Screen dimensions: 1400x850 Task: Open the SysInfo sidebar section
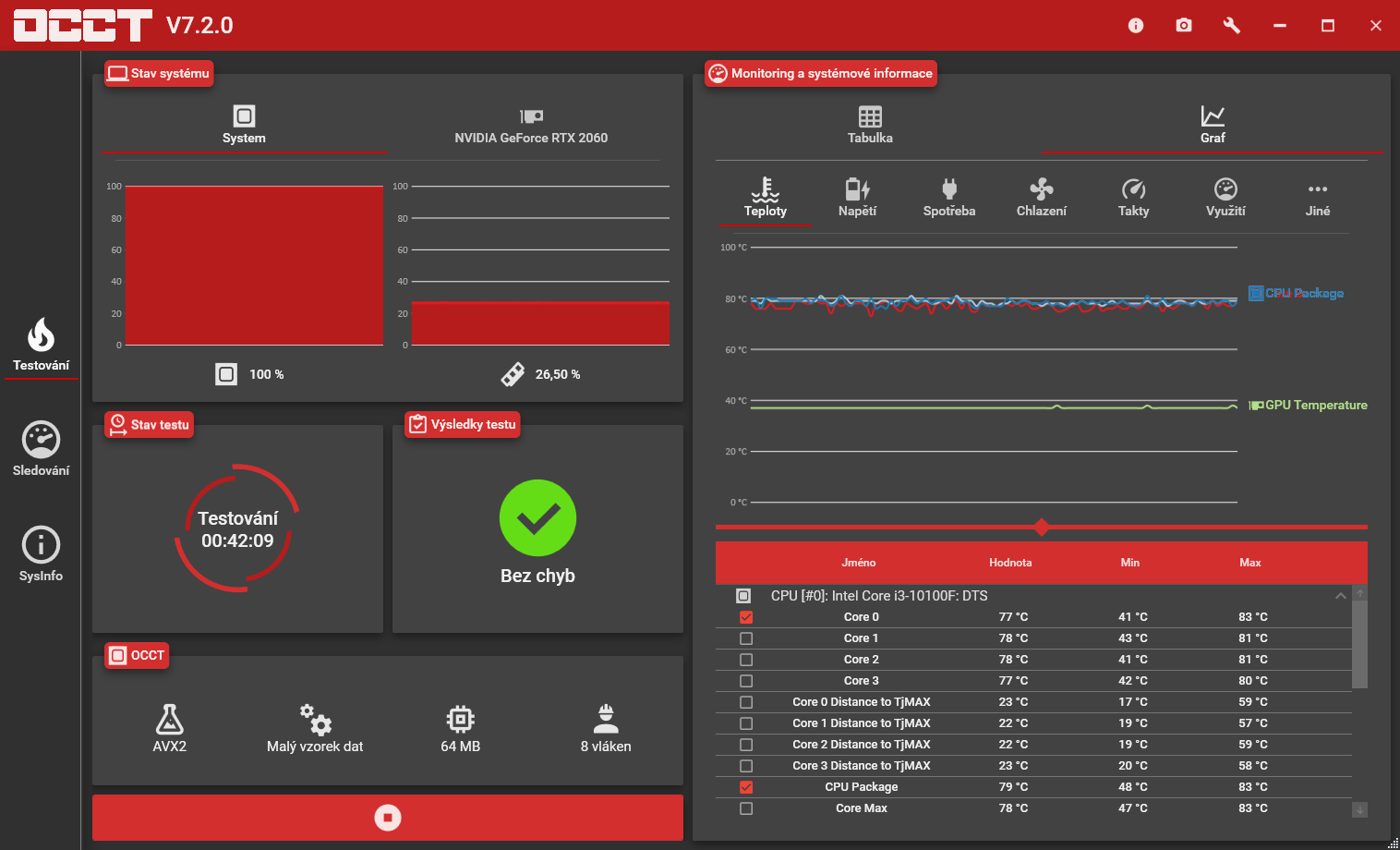click(x=41, y=554)
